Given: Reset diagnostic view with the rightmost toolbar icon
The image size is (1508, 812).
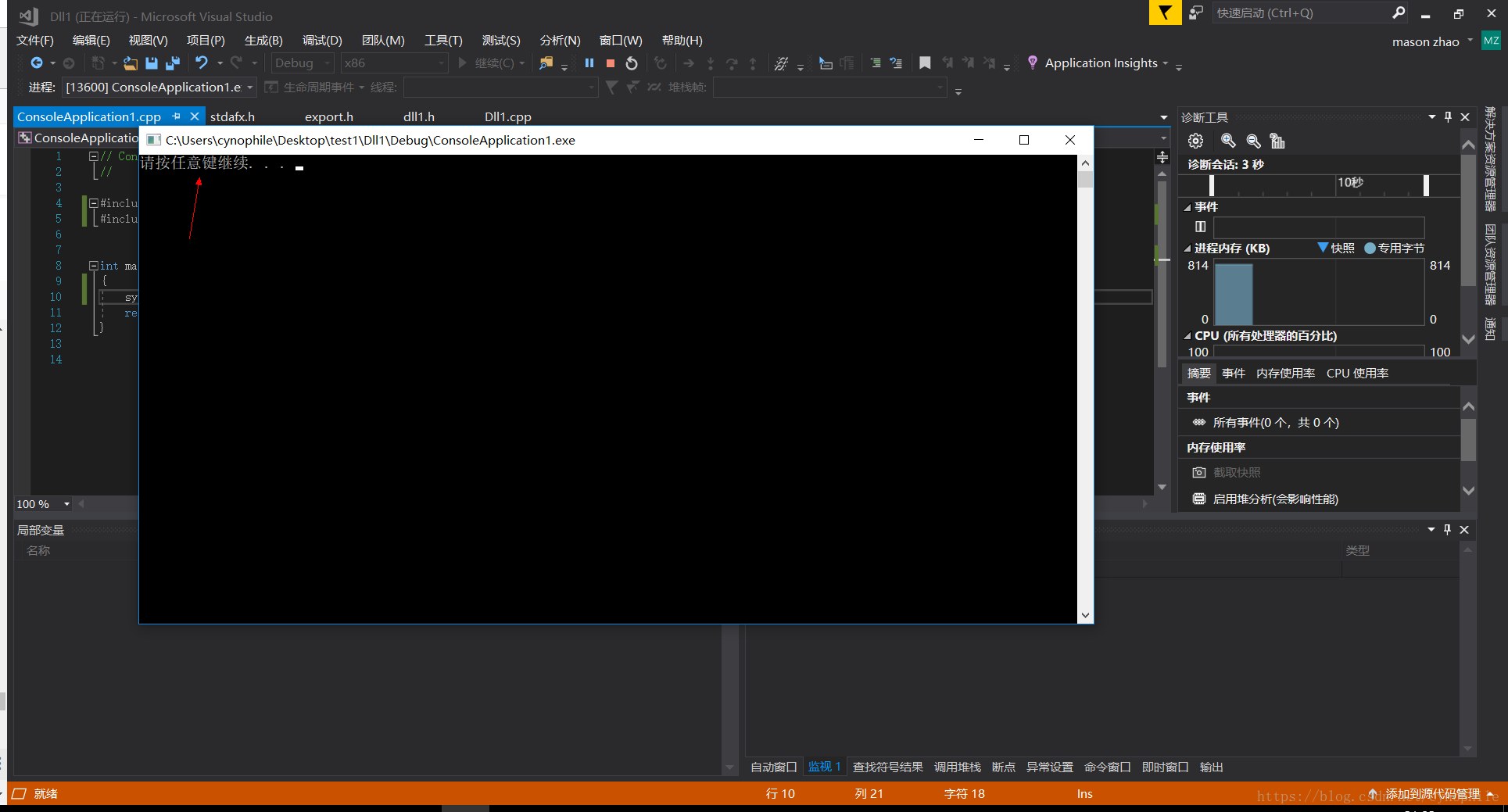Looking at the screenshot, I should tap(1277, 141).
